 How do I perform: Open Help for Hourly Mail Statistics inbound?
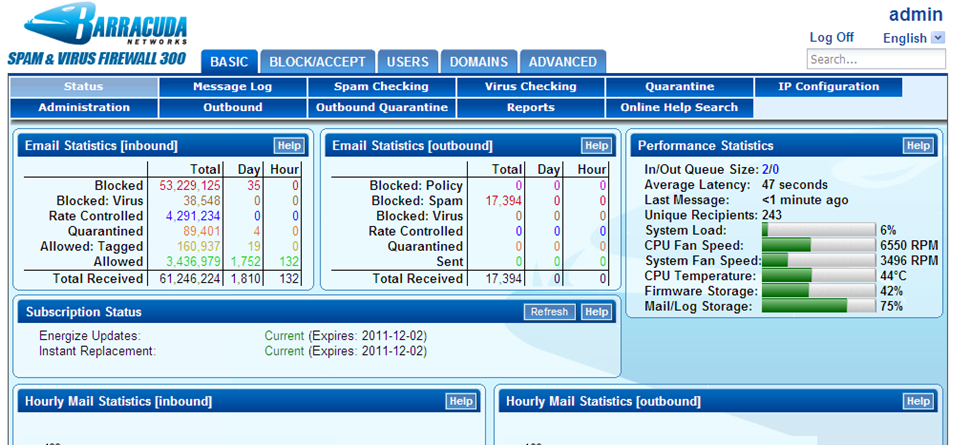click(x=460, y=401)
